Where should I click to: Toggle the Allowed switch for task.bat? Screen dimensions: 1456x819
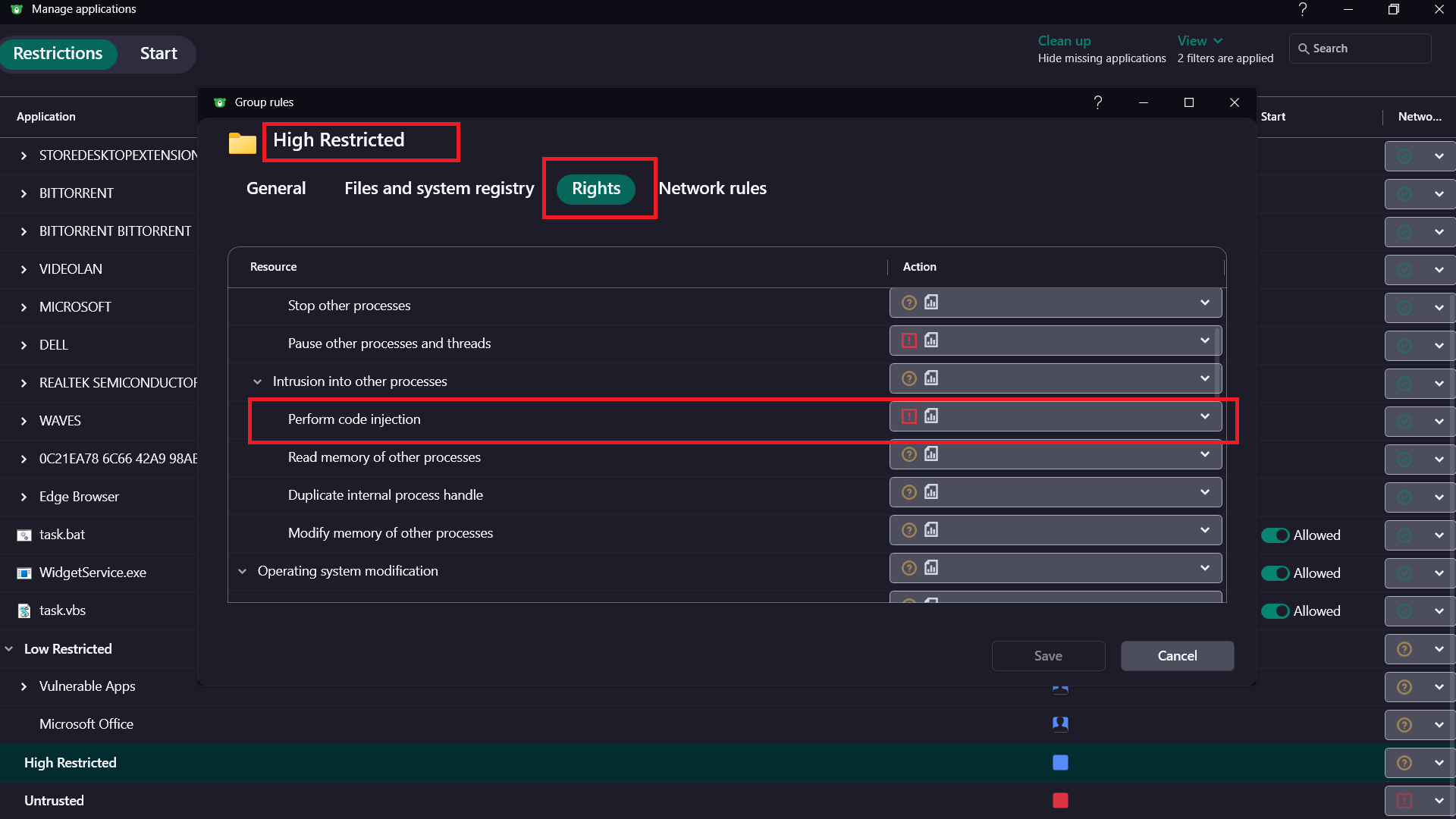1275,535
